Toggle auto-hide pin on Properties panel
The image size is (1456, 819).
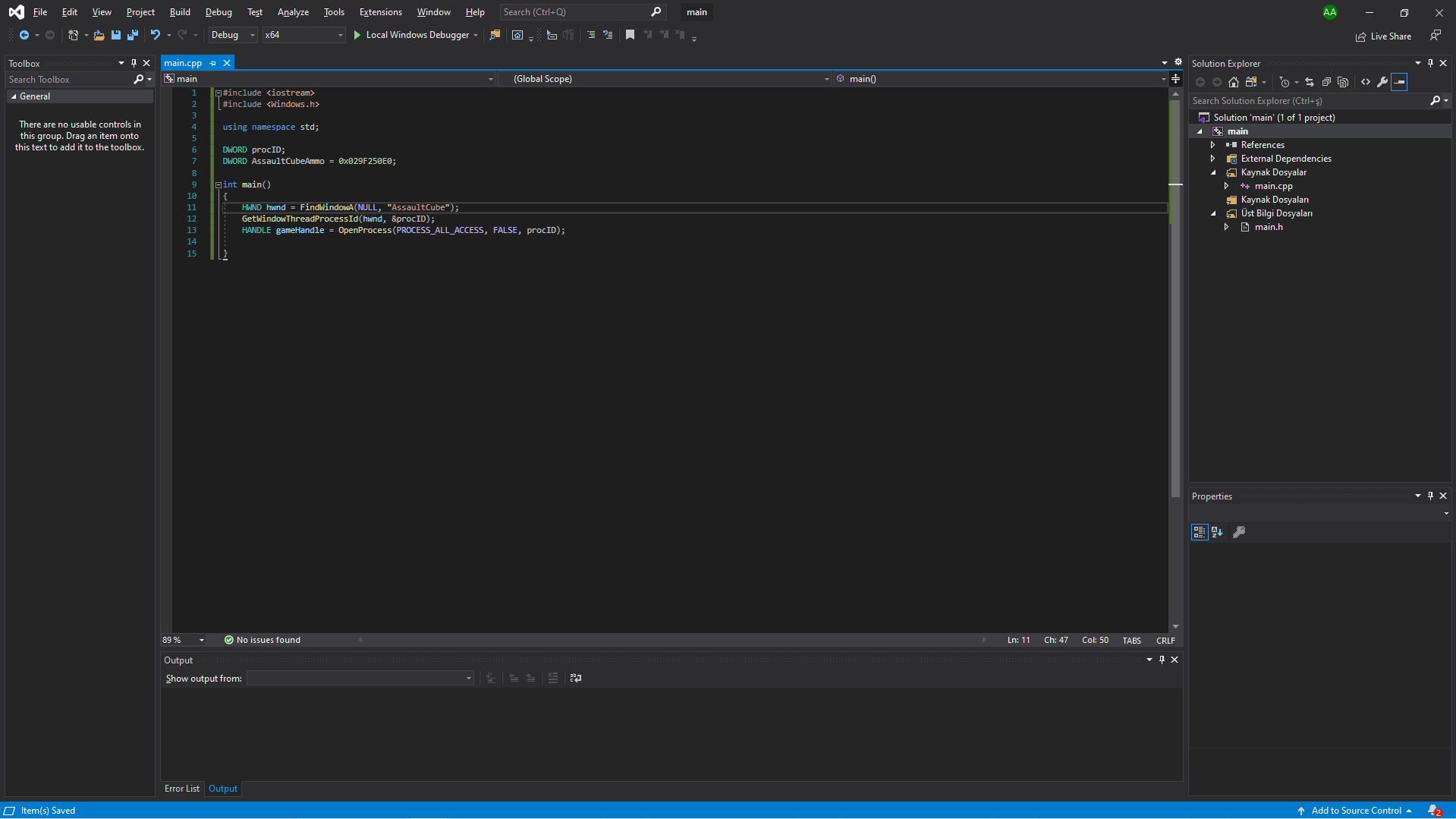pos(1430,496)
